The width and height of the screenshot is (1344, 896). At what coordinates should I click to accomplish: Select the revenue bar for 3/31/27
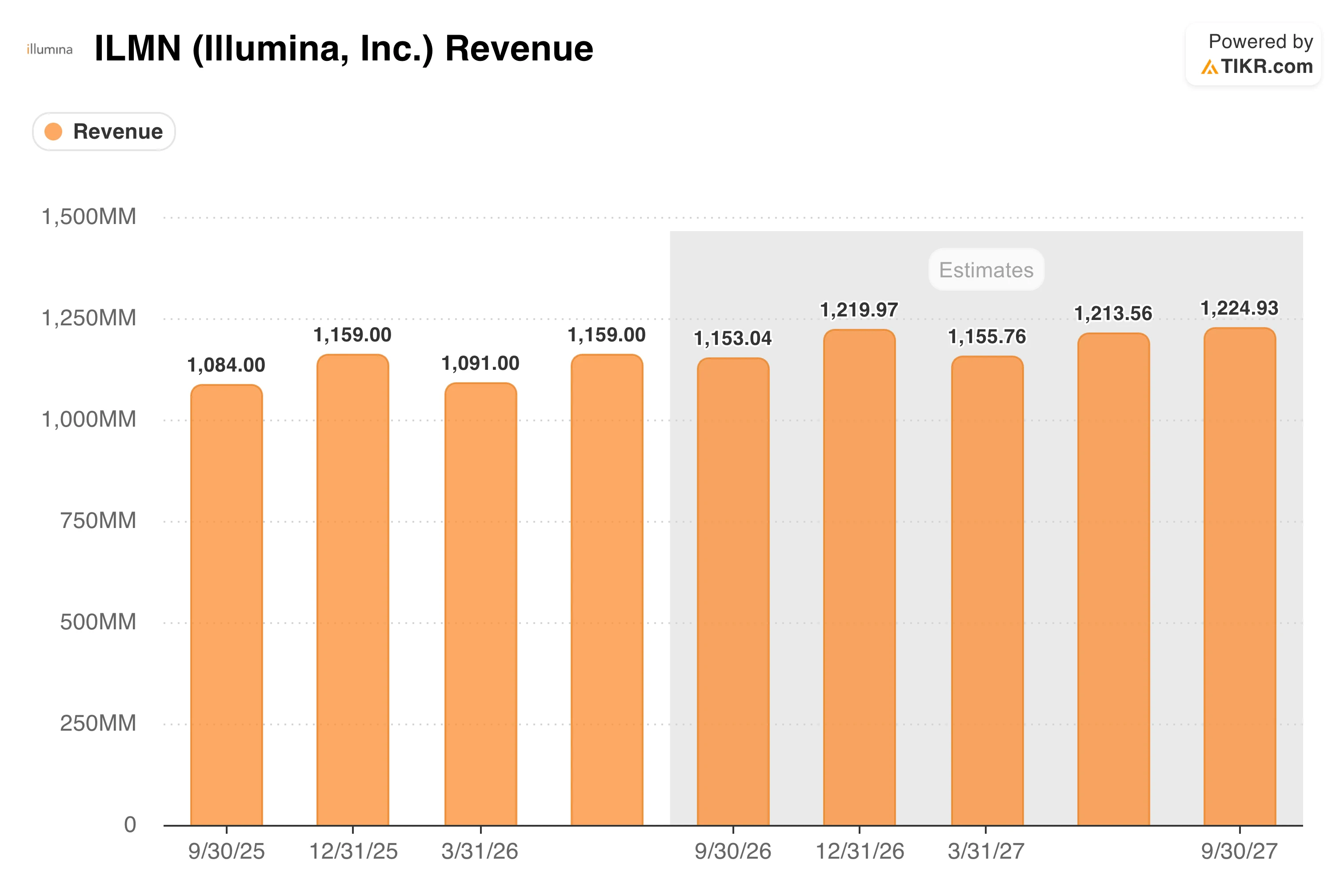[988, 591]
